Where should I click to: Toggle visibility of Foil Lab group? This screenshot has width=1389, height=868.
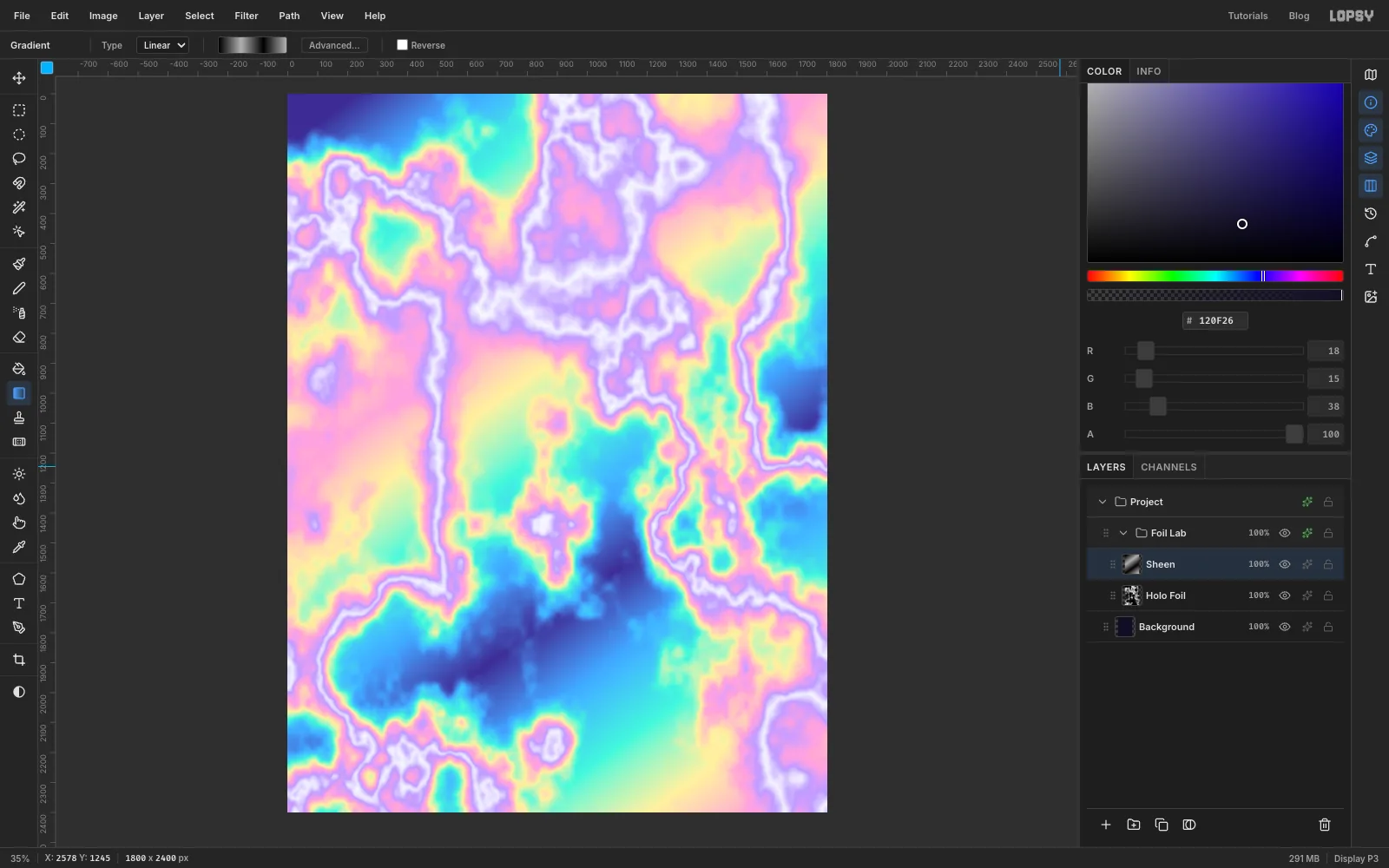1285,533
